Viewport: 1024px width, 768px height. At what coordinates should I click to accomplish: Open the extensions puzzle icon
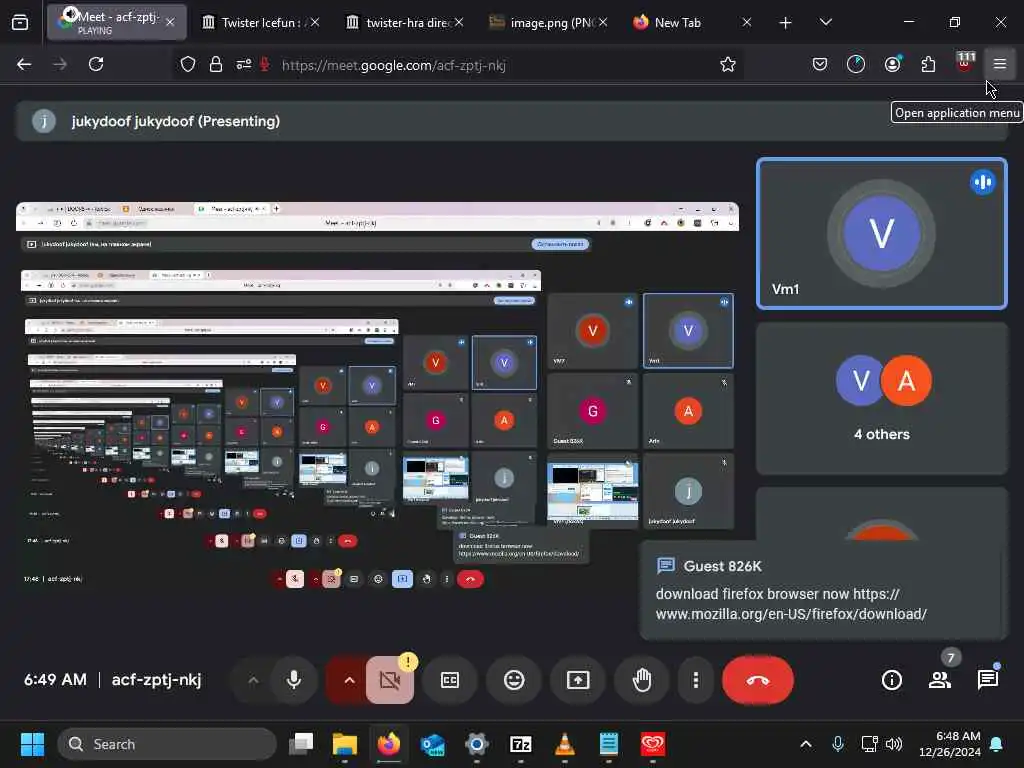pos(928,64)
